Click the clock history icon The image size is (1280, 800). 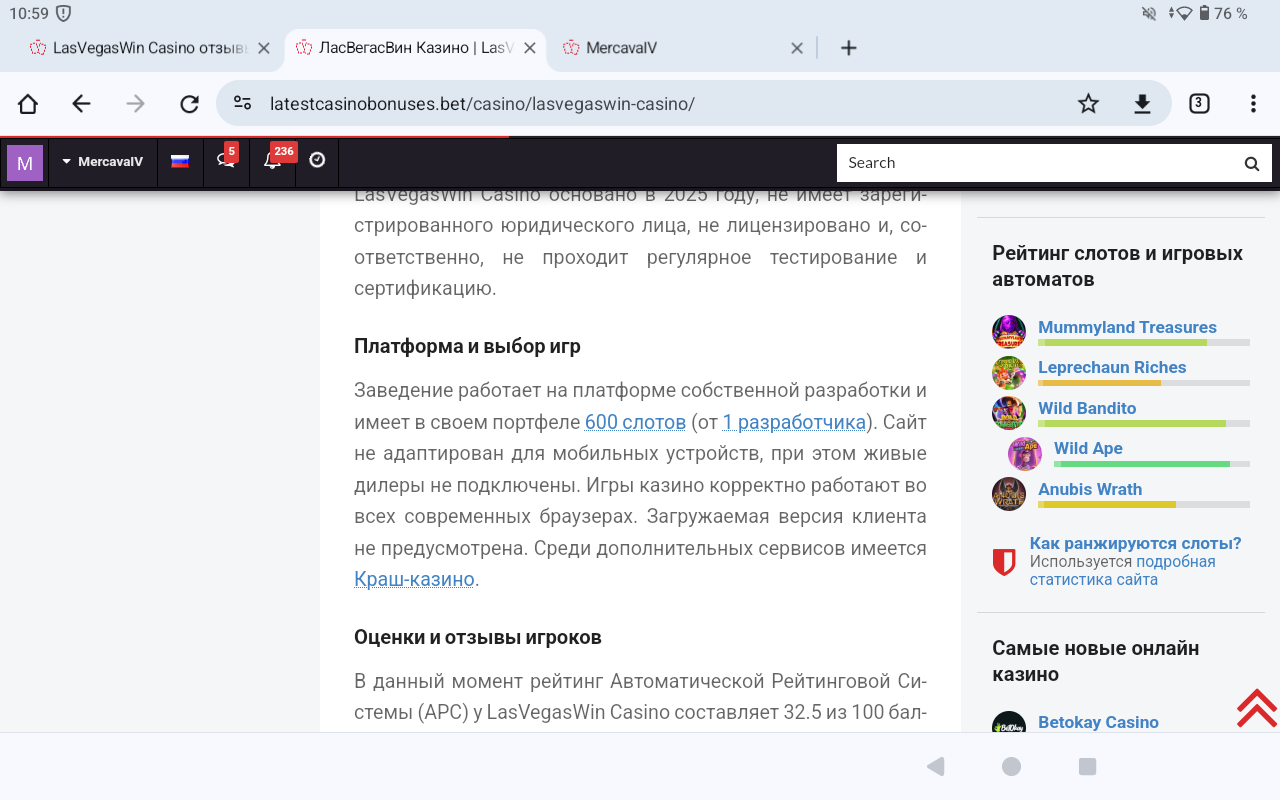(317, 160)
